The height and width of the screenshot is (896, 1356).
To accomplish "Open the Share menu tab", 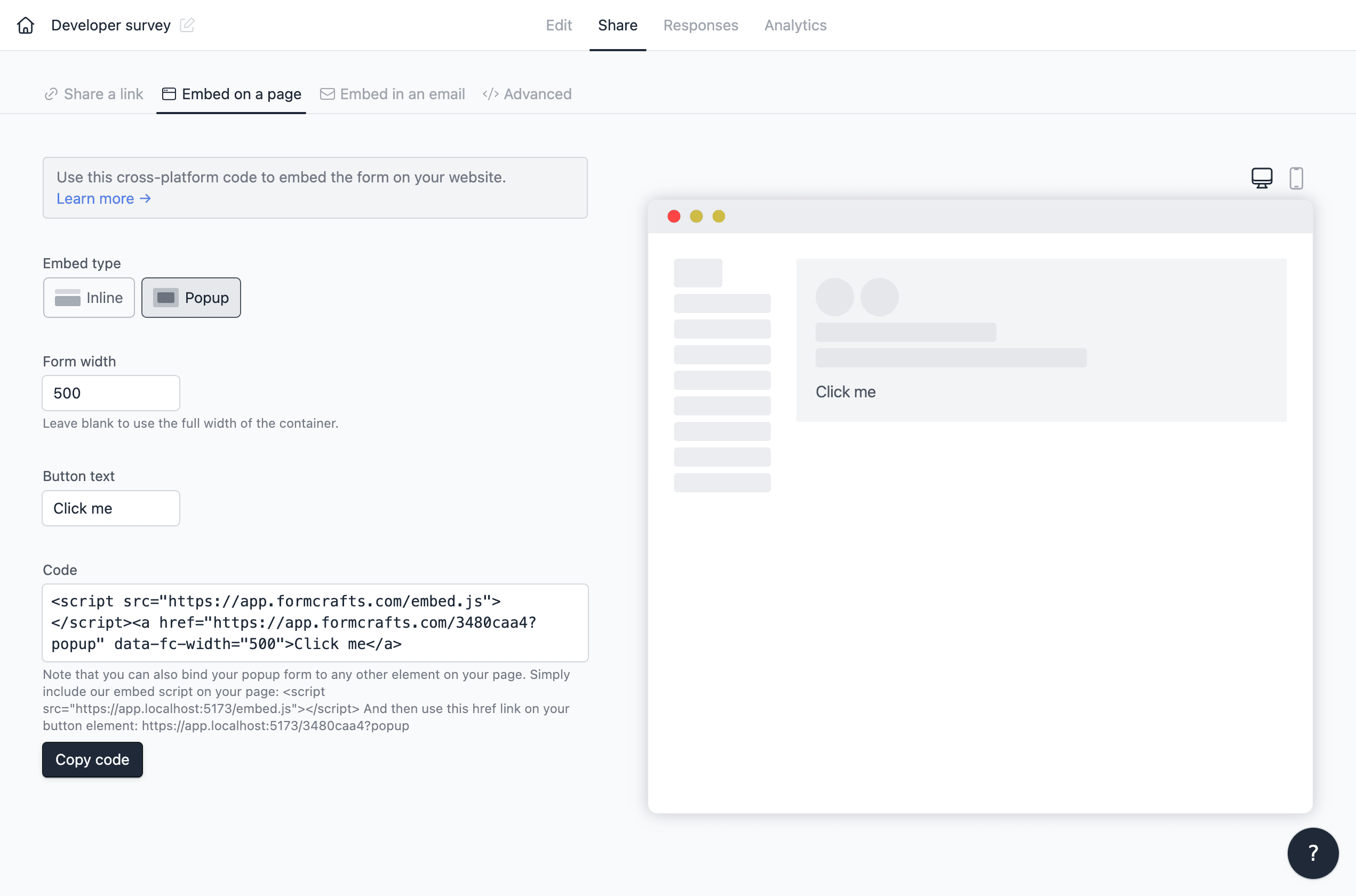I will click(x=617, y=25).
